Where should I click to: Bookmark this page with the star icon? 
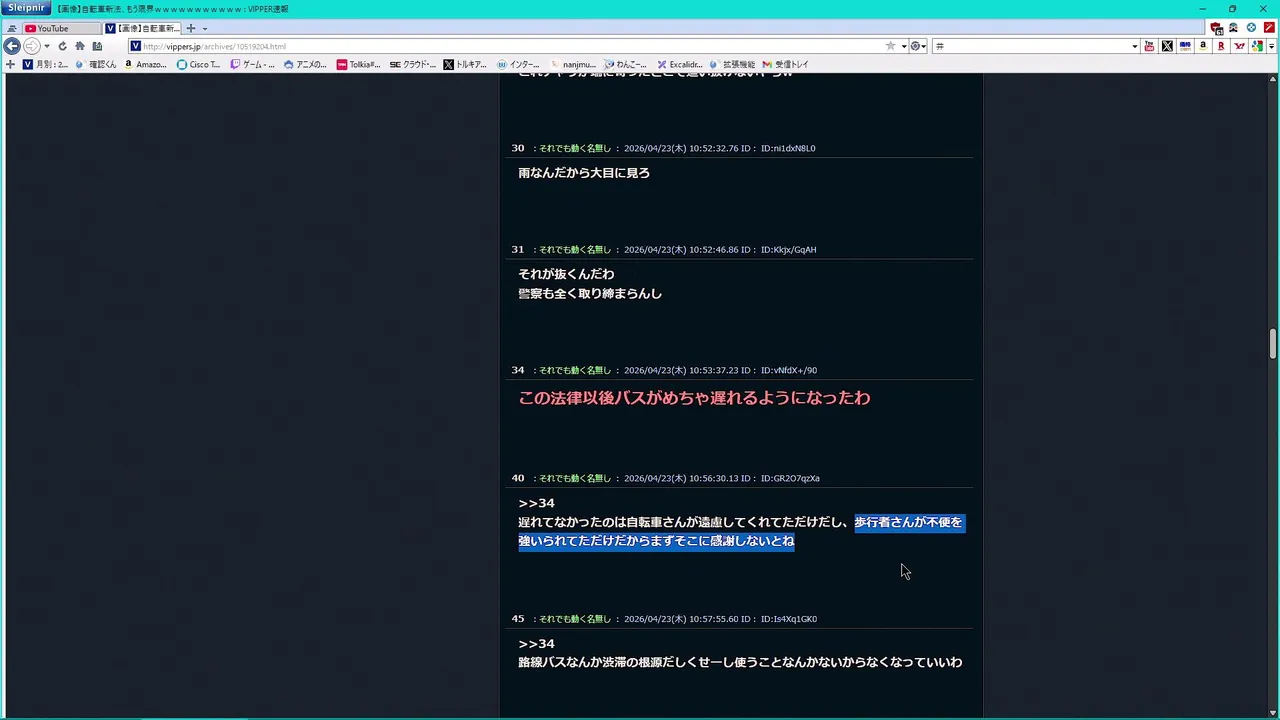(890, 46)
